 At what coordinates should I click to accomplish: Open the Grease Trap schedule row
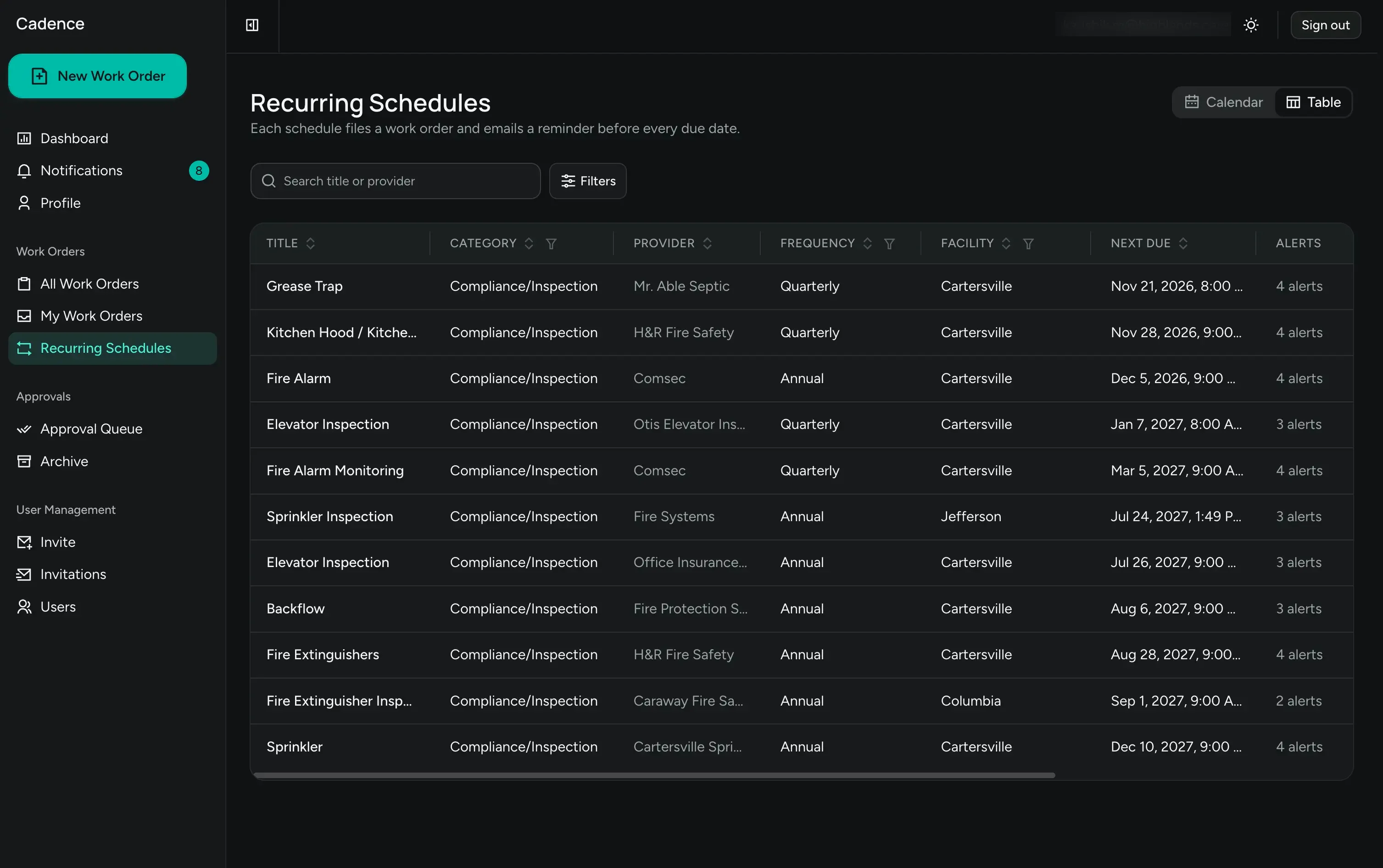coord(802,286)
